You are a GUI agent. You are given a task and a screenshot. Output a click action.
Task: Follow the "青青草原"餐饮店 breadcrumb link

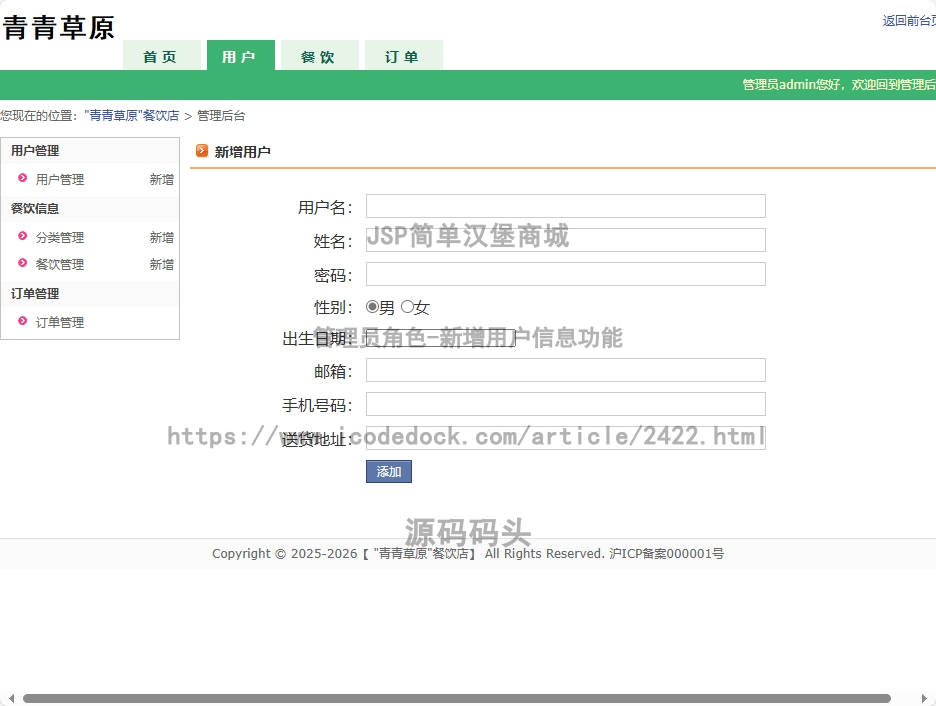[131, 116]
